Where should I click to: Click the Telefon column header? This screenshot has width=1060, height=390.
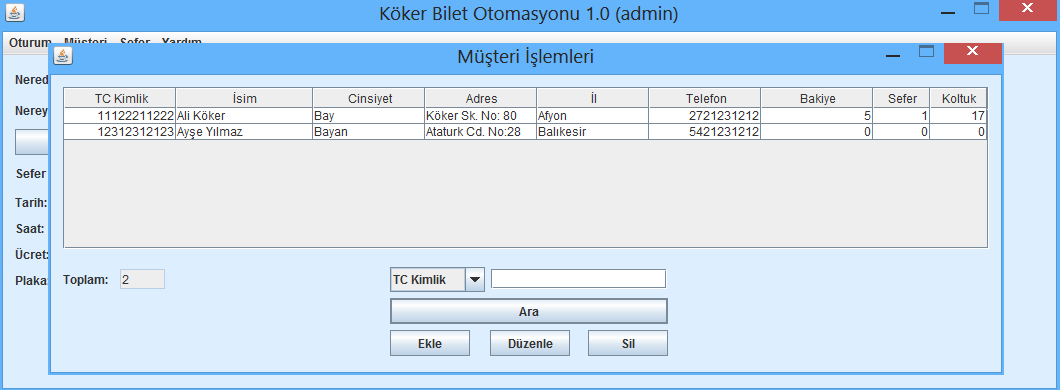click(705, 98)
